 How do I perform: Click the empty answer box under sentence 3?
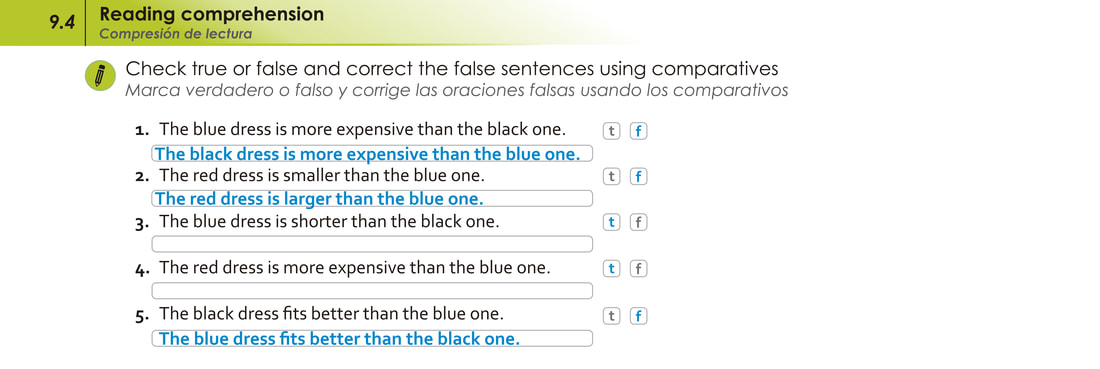pyautogui.click(x=373, y=244)
